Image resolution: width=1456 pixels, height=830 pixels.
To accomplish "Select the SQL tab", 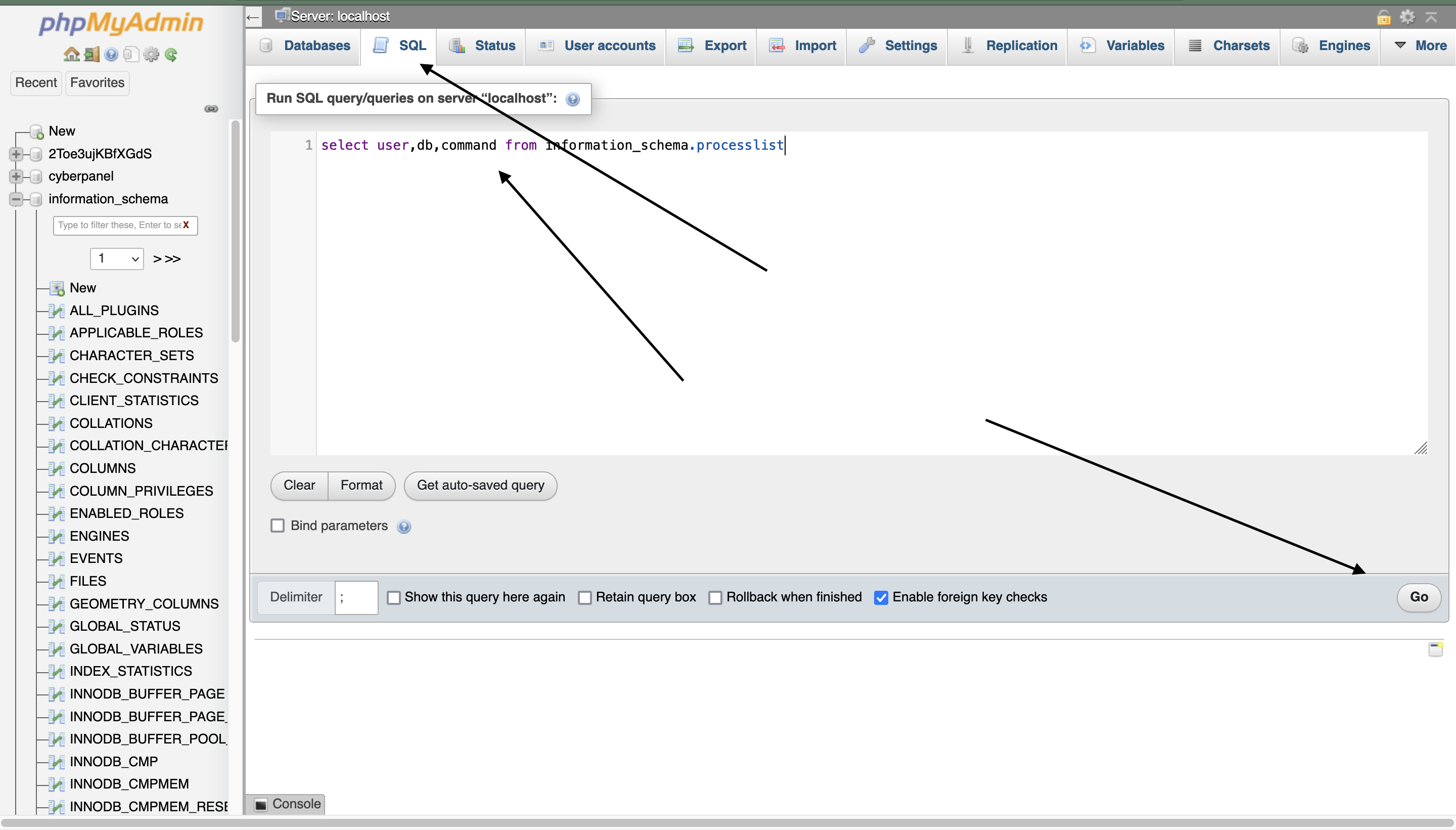I will (x=399, y=46).
